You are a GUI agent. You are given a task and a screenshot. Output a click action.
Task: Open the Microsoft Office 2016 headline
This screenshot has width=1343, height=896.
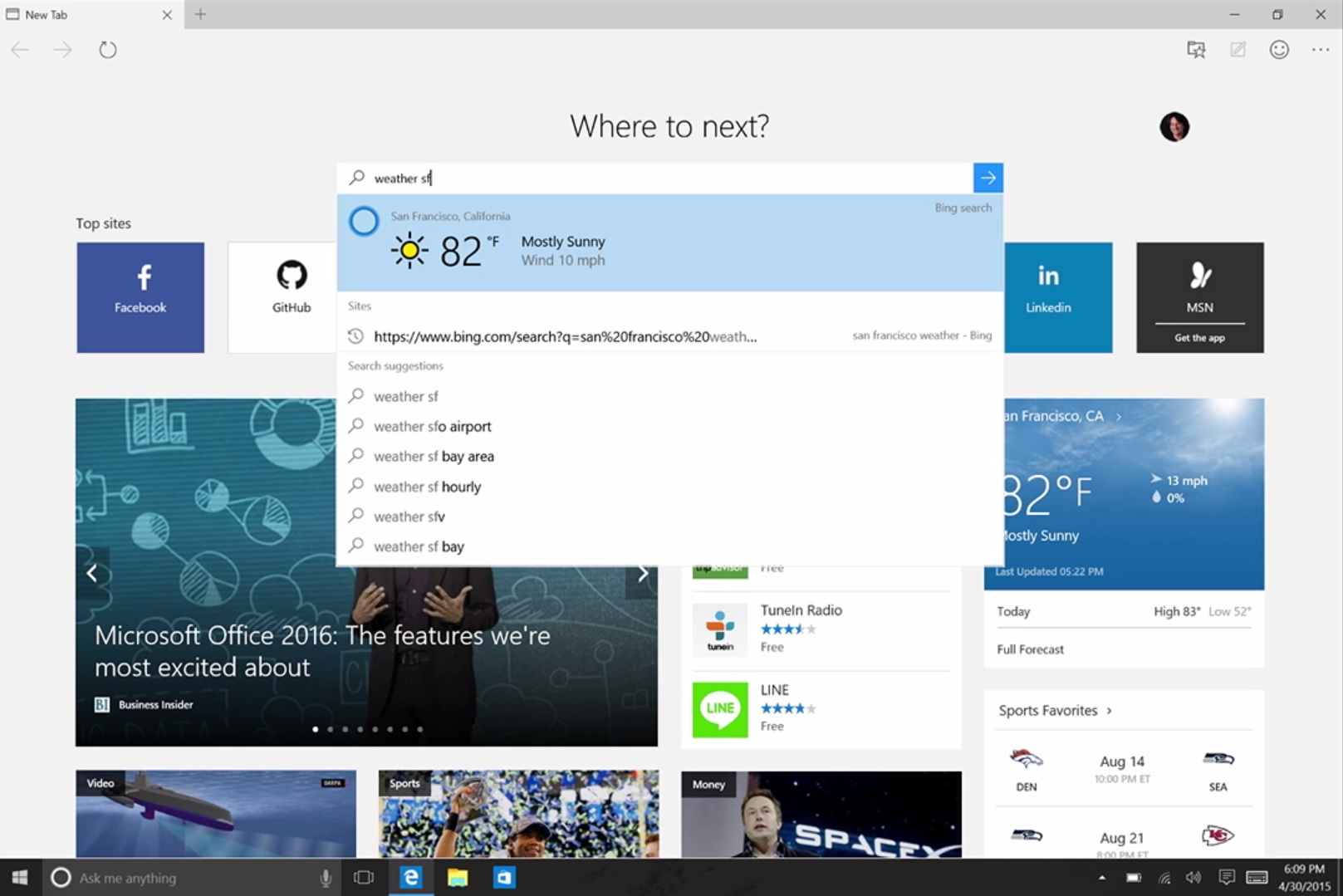[x=322, y=651]
